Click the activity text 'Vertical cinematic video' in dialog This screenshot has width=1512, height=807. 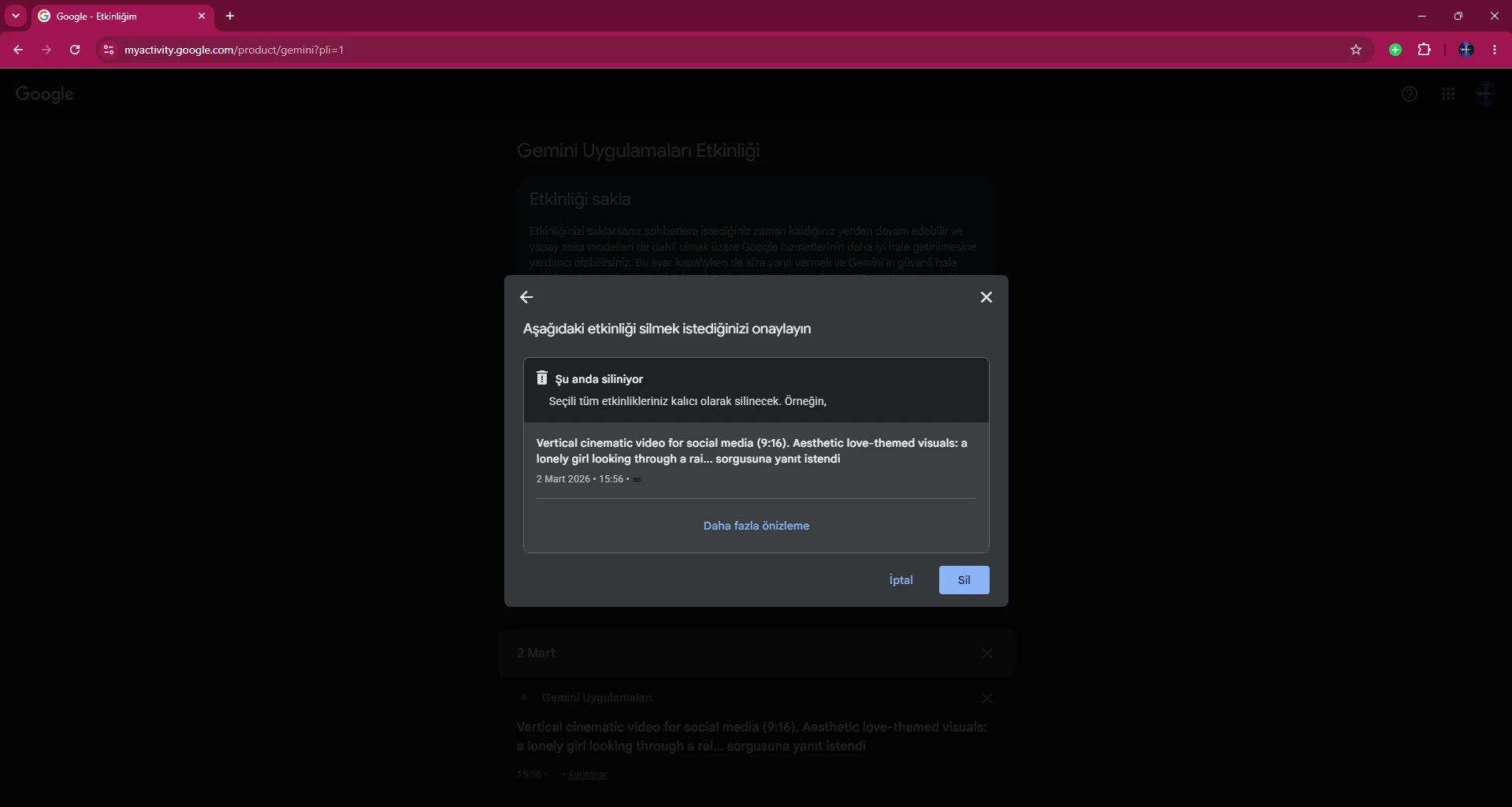(x=752, y=451)
